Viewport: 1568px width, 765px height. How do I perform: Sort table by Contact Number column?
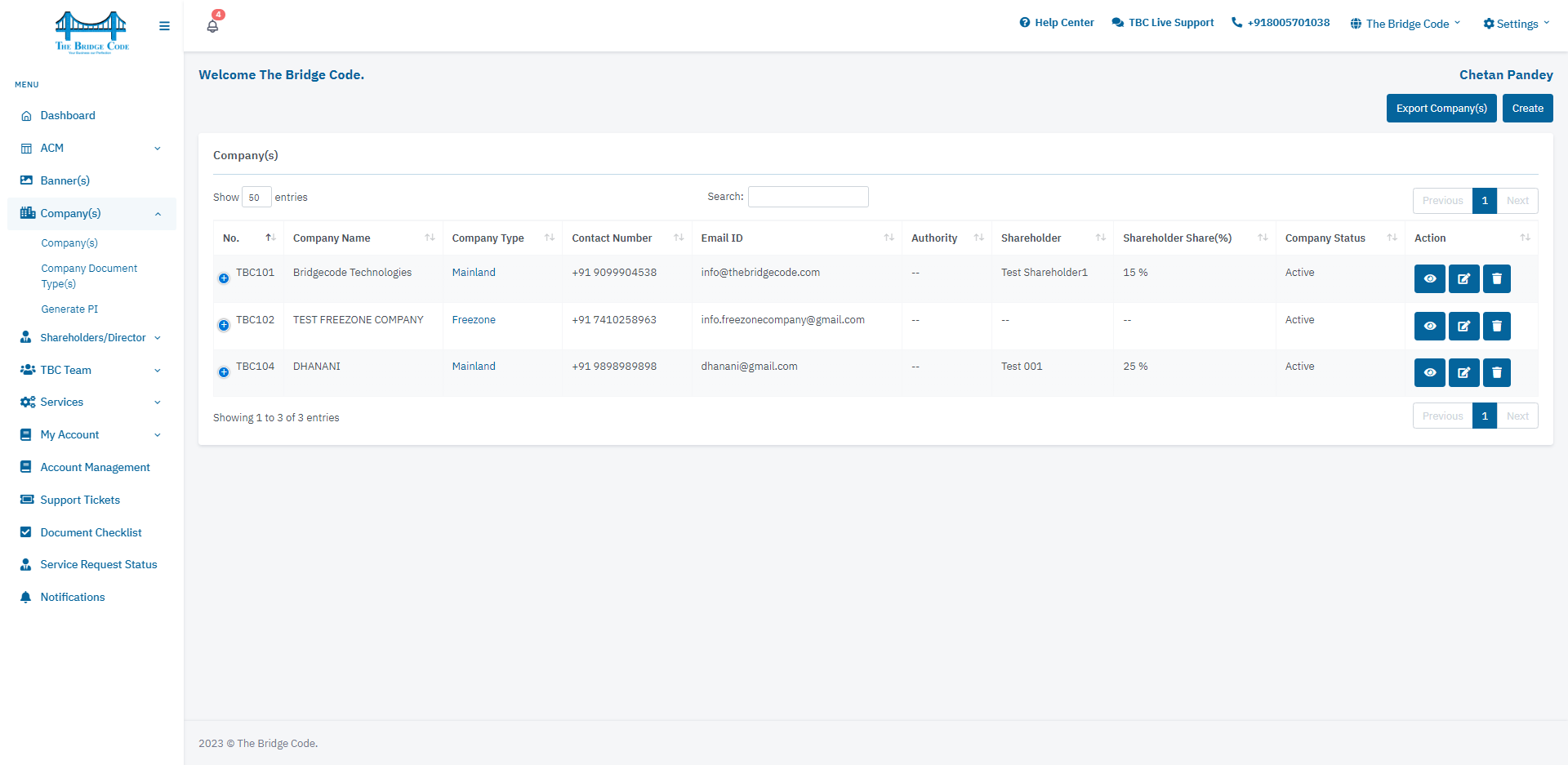click(x=627, y=238)
